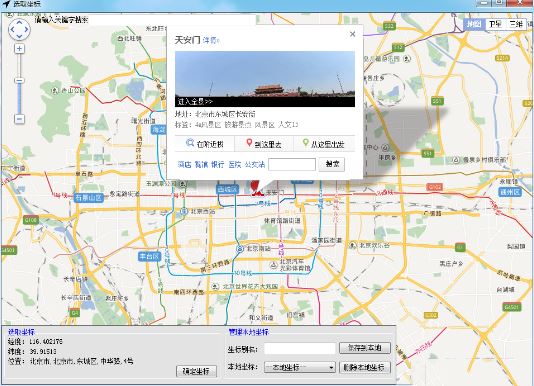
Task: Click the magnifier icon in 在附近找
Action: (x=190, y=143)
